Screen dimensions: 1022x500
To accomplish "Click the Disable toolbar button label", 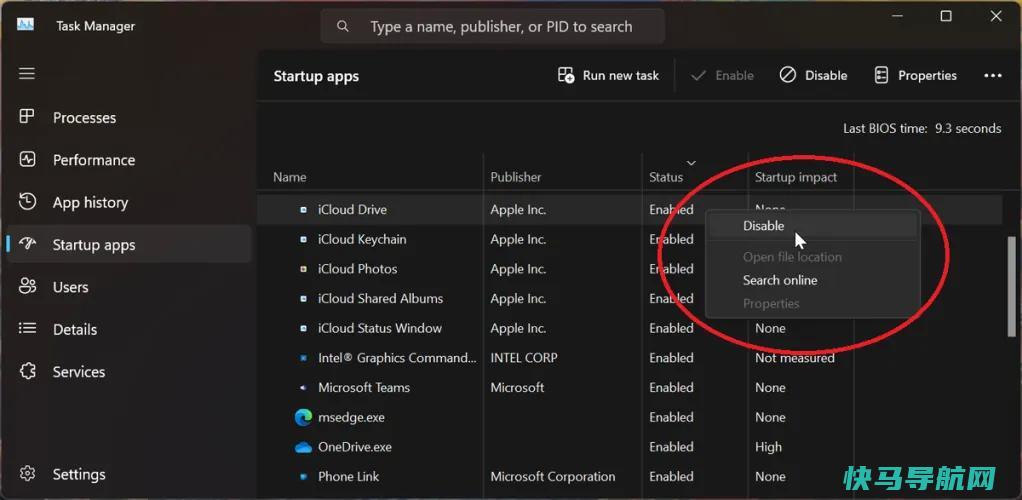I will click(826, 76).
